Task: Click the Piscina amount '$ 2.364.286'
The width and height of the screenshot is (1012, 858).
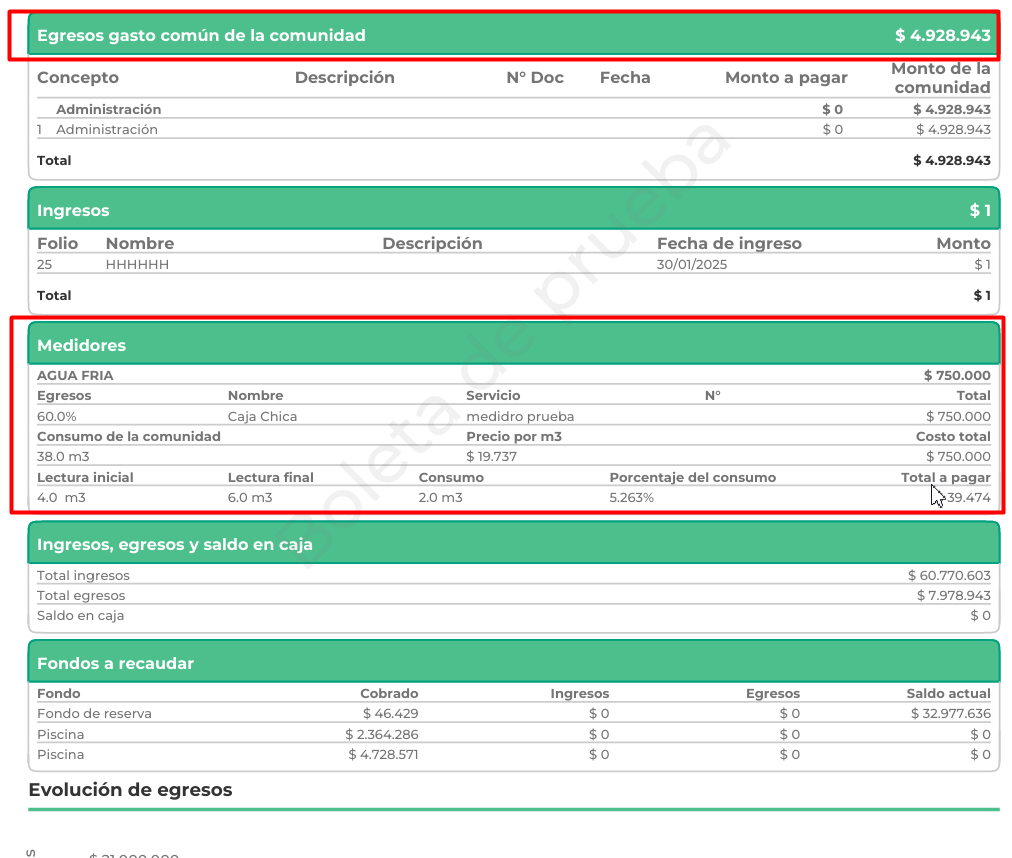Action: [381, 735]
